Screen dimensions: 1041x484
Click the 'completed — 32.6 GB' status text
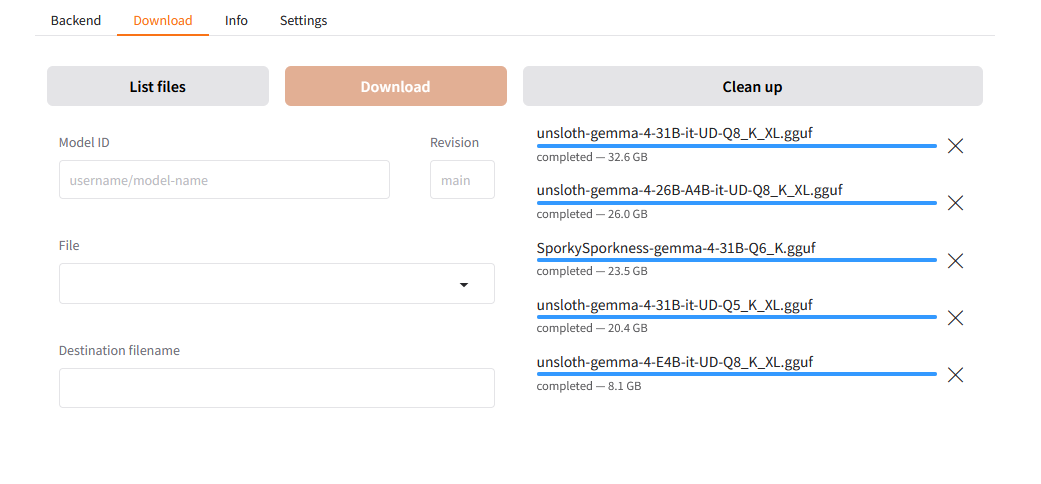[x=592, y=157]
